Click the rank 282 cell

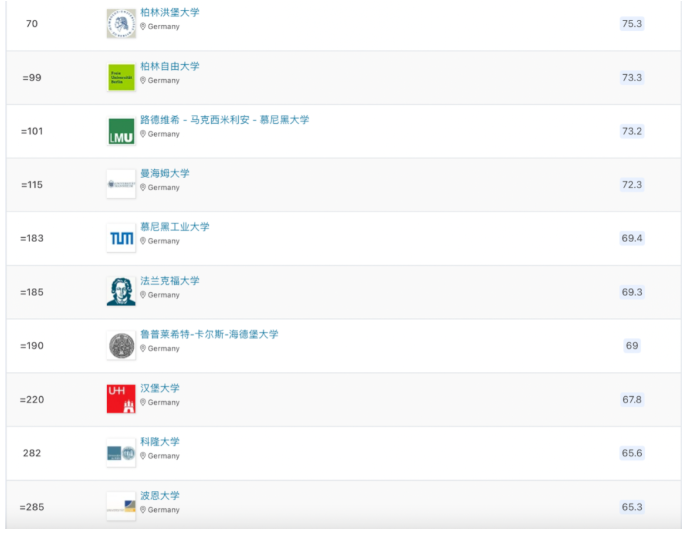point(32,454)
